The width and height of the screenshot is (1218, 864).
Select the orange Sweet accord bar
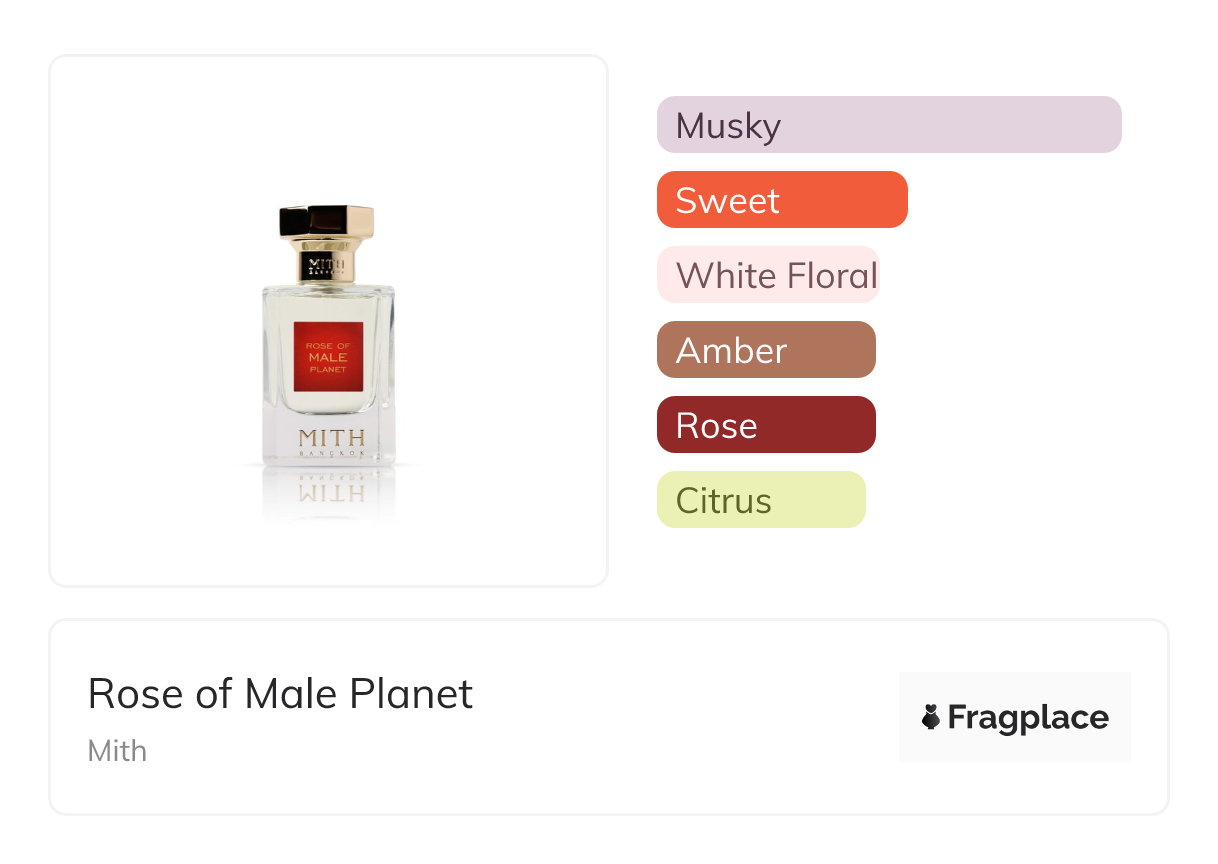click(x=781, y=200)
